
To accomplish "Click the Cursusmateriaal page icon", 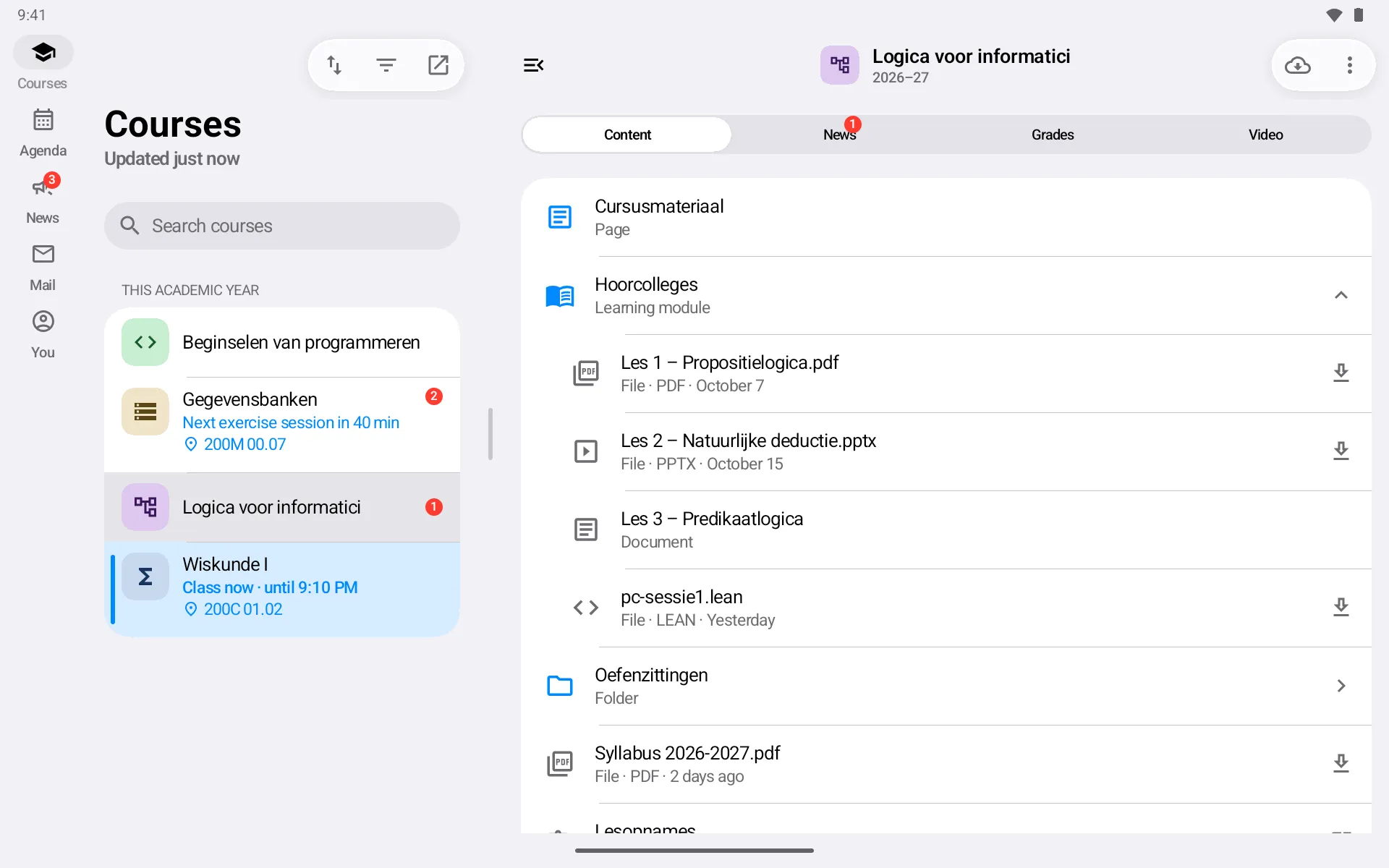I will point(560,217).
